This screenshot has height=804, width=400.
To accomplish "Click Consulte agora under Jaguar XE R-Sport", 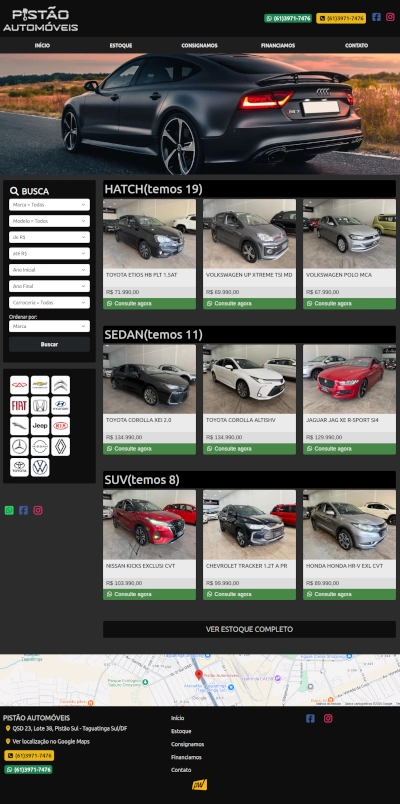I will click(349, 449).
